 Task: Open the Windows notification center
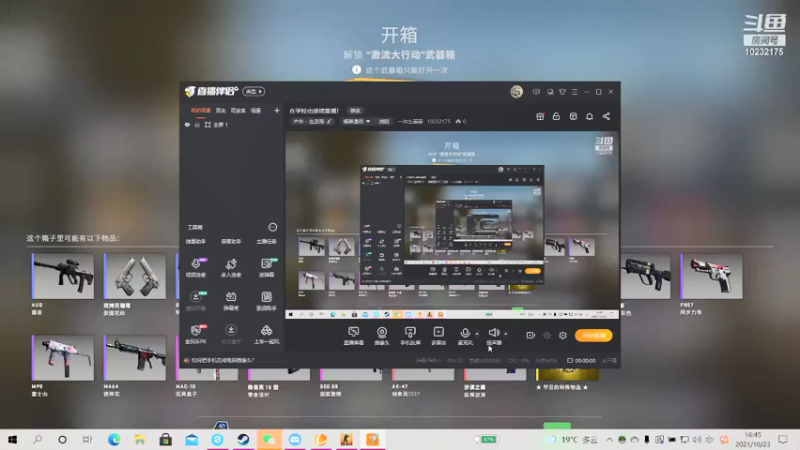pos(783,439)
